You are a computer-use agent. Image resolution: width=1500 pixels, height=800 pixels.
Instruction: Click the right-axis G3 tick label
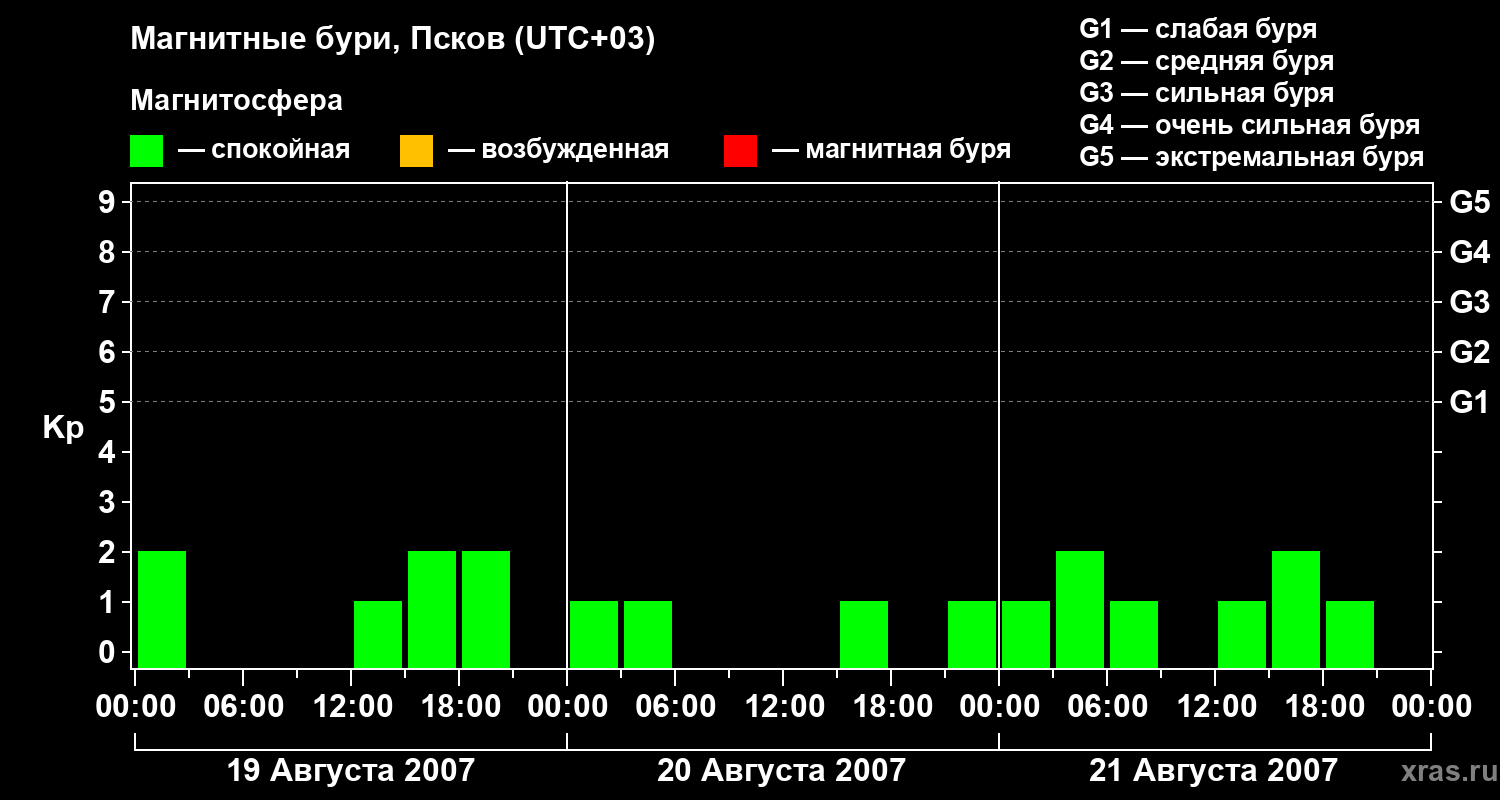click(1470, 302)
